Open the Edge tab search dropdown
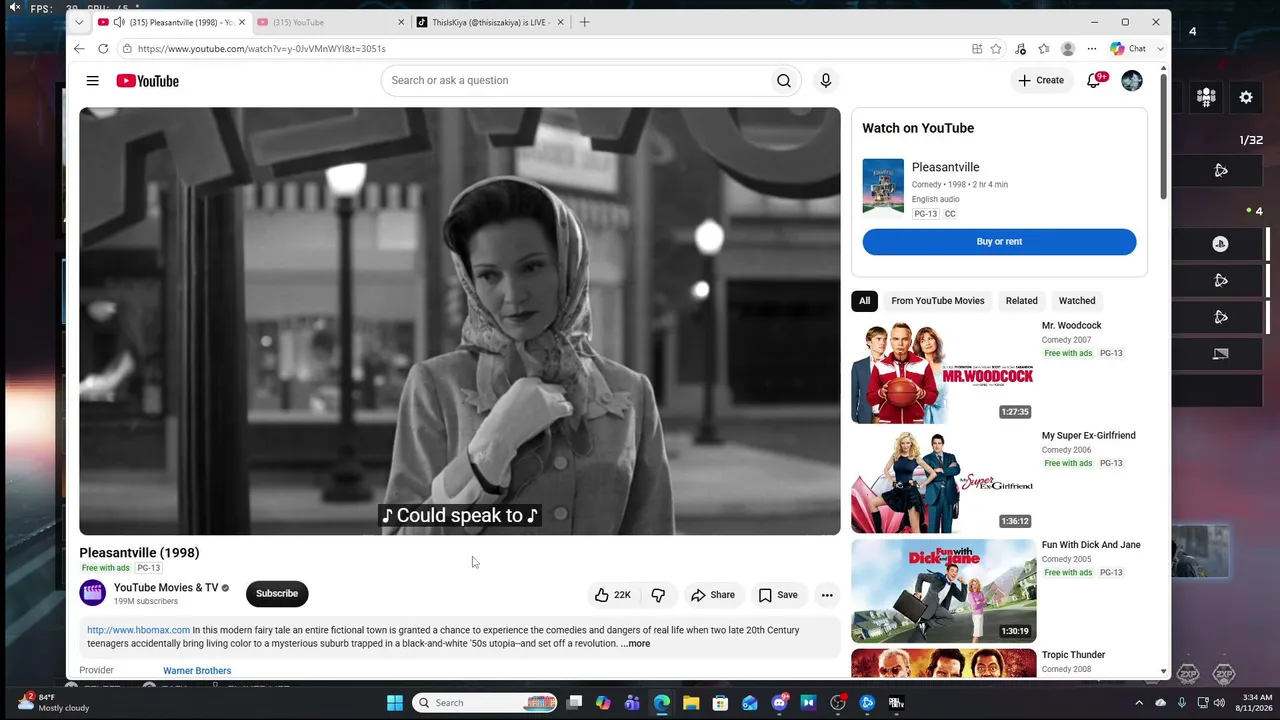The height and width of the screenshot is (720, 1280). [79, 22]
